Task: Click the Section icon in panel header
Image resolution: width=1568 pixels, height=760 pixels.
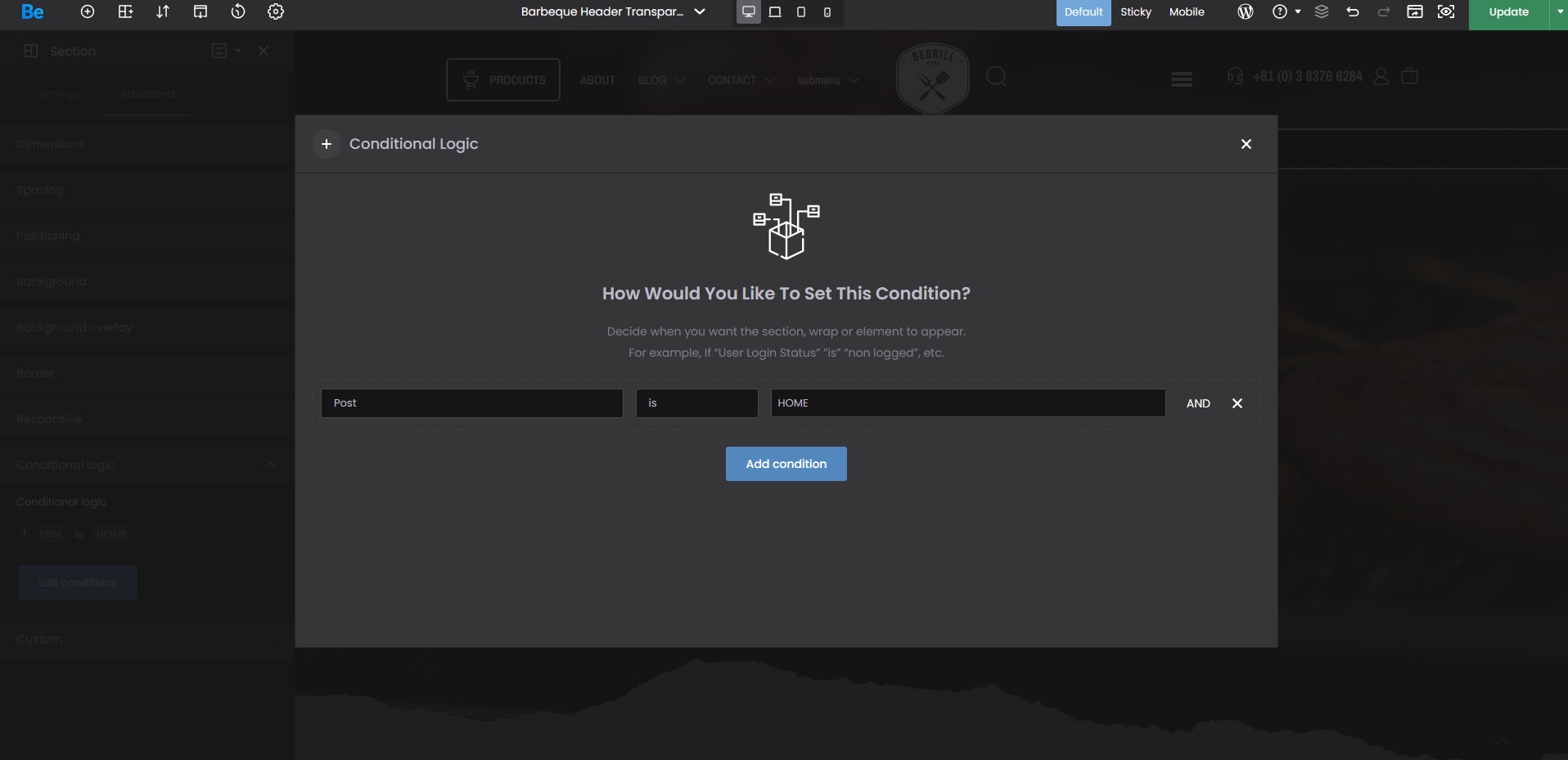Action: coord(31,51)
